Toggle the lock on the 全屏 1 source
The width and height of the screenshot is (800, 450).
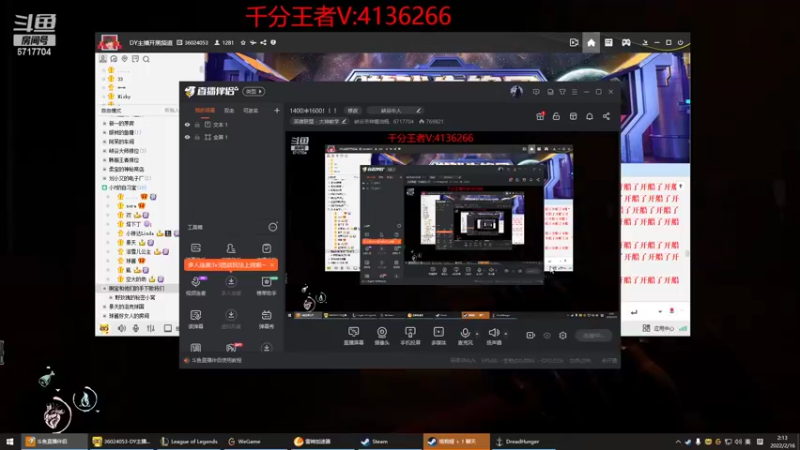pyautogui.click(x=197, y=137)
